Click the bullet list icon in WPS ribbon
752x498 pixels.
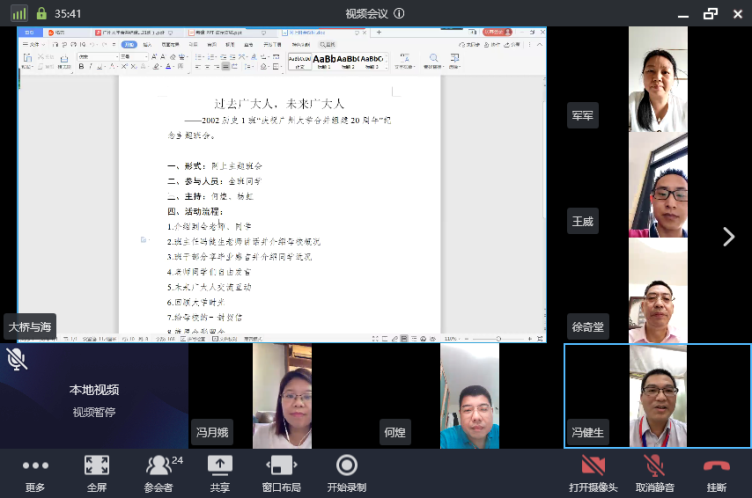click(199, 57)
